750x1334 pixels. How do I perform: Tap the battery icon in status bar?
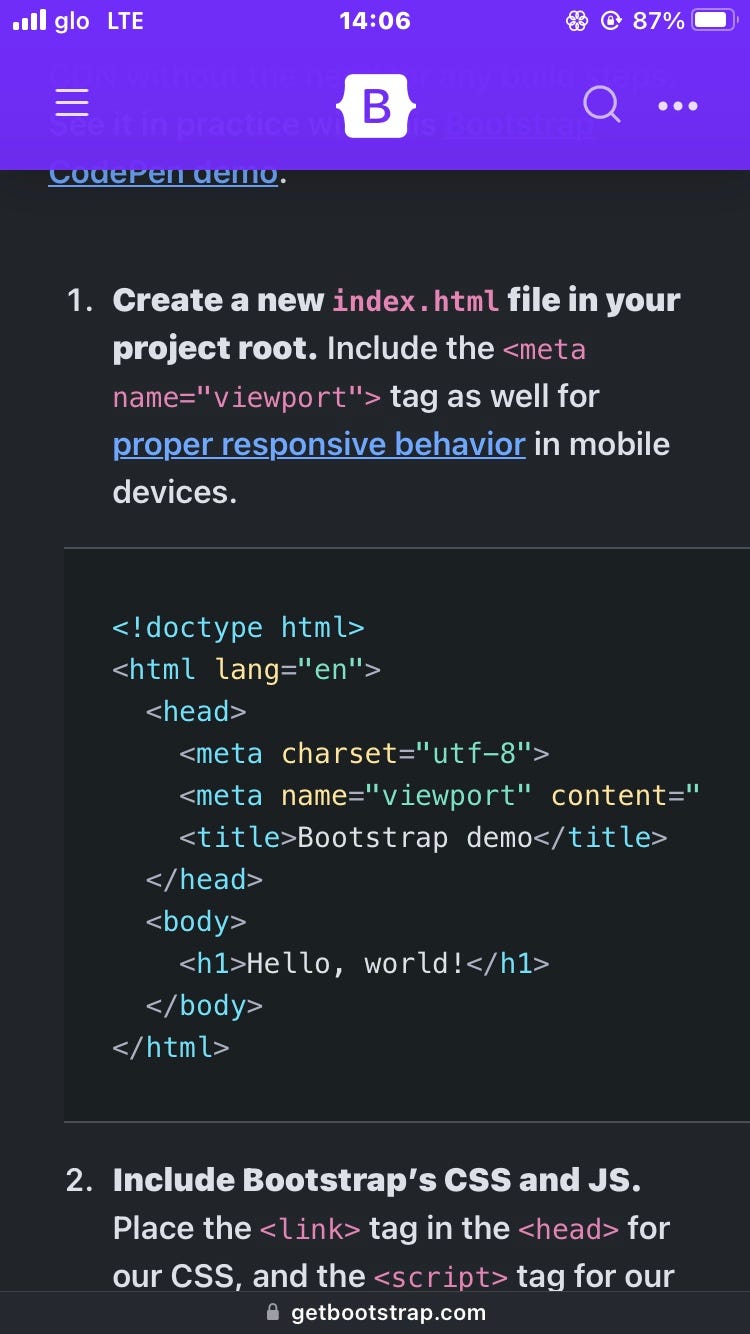click(716, 20)
